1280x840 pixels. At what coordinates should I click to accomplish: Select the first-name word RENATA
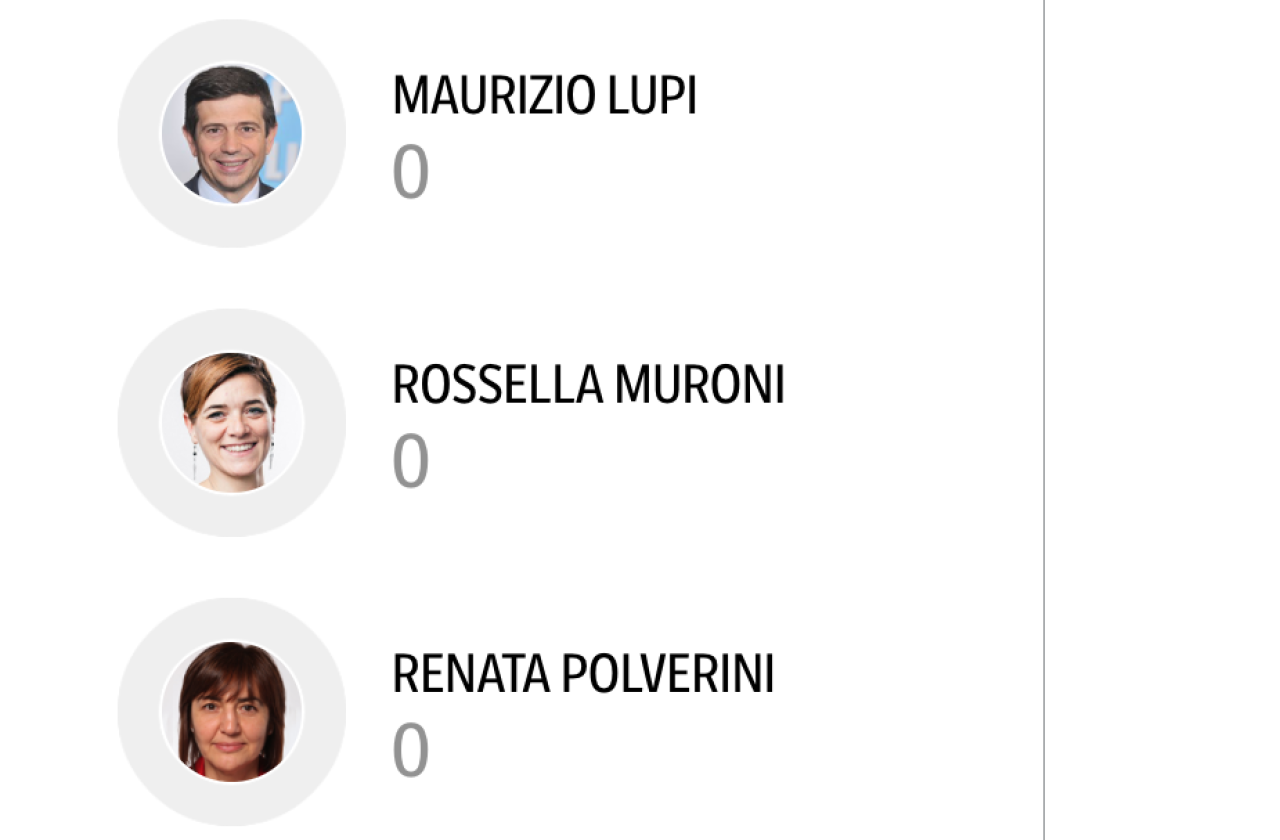[470, 674]
